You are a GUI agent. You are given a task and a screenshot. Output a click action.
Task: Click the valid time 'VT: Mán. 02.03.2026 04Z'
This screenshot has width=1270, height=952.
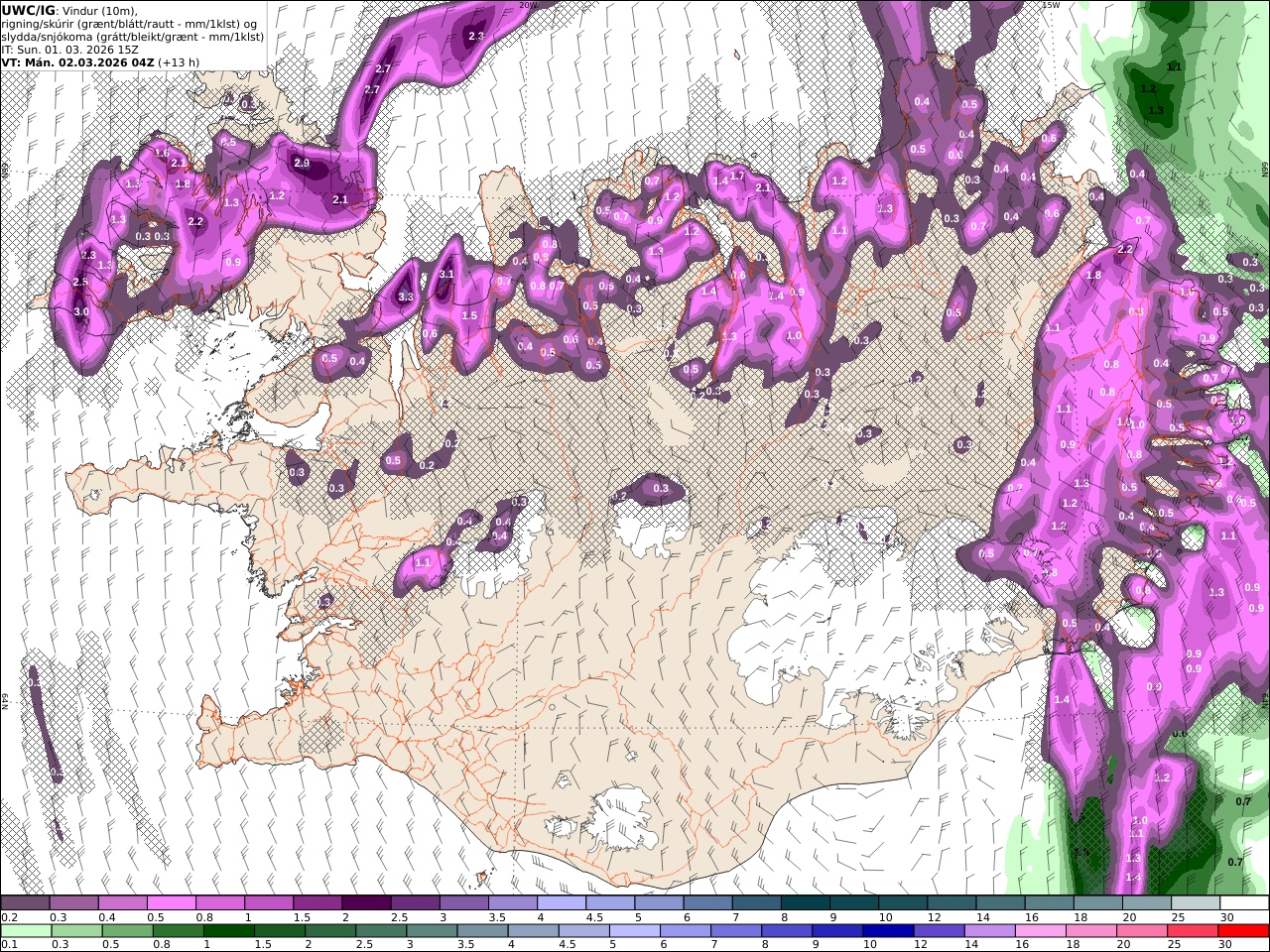click(77, 61)
